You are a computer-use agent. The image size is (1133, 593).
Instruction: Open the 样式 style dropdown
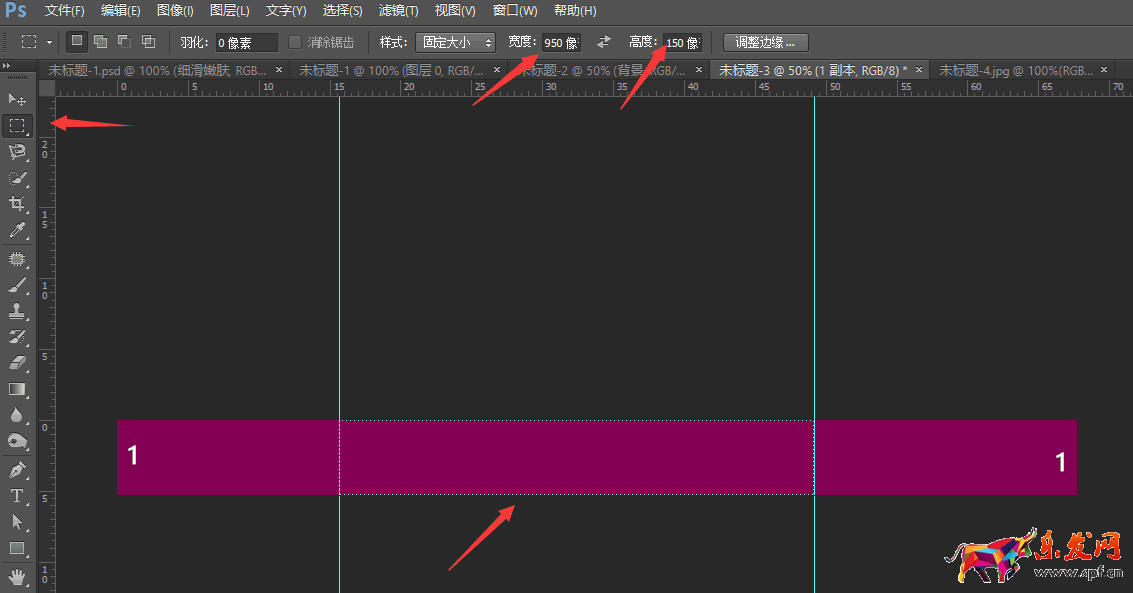click(455, 42)
